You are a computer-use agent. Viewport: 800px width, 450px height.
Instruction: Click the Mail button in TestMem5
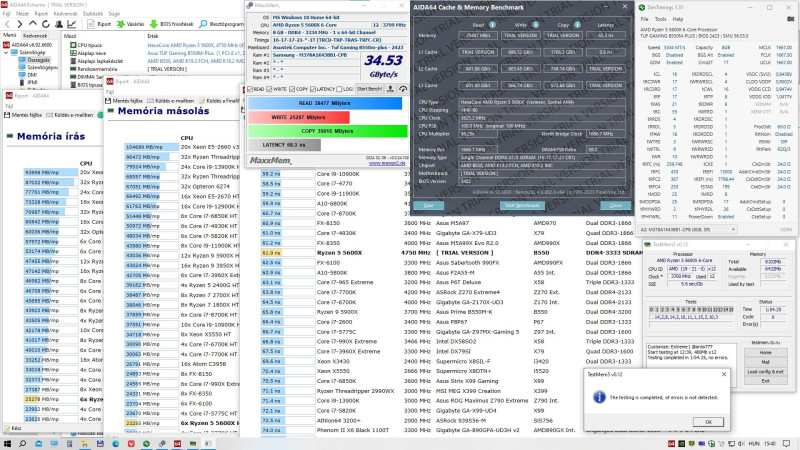coord(765,362)
